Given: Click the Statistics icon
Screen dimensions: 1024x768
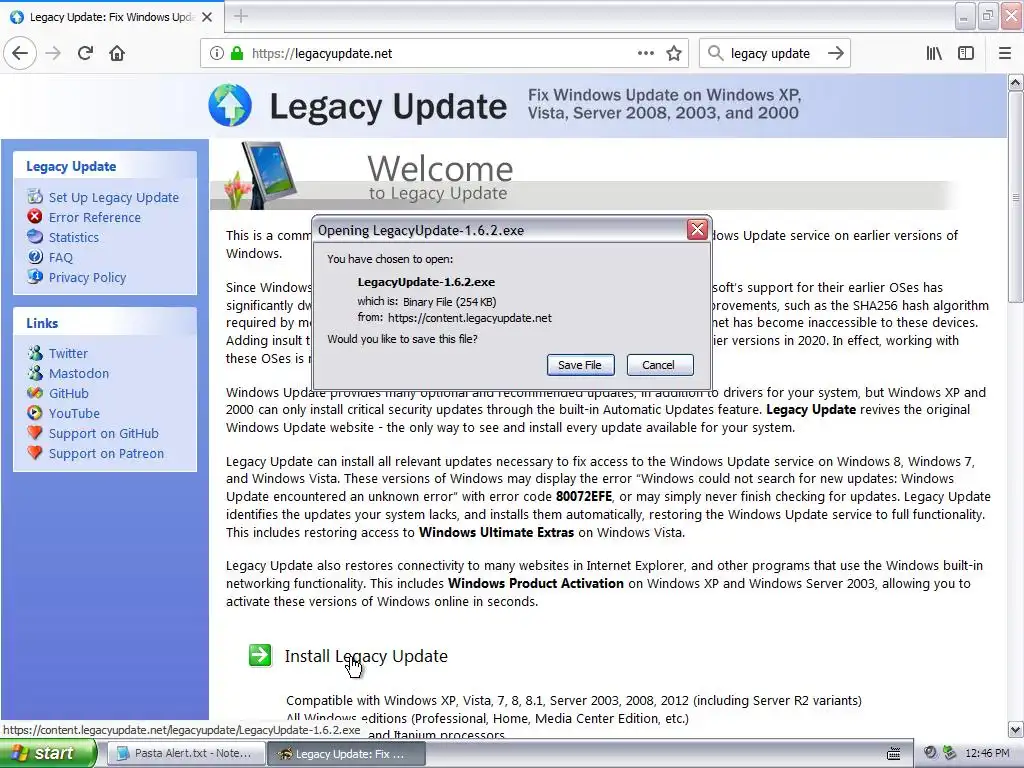Looking at the screenshot, I should pyautogui.click(x=35, y=236).
